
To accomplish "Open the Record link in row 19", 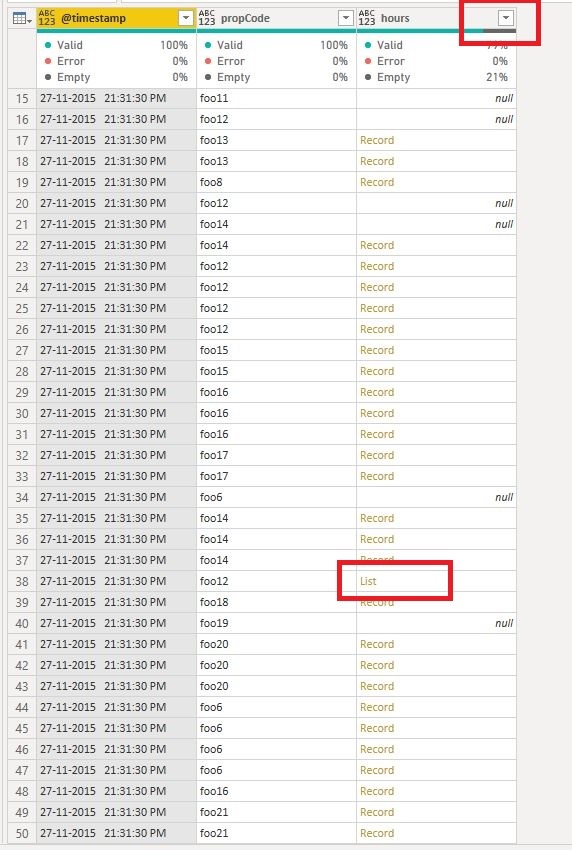I will click(377, 182).
